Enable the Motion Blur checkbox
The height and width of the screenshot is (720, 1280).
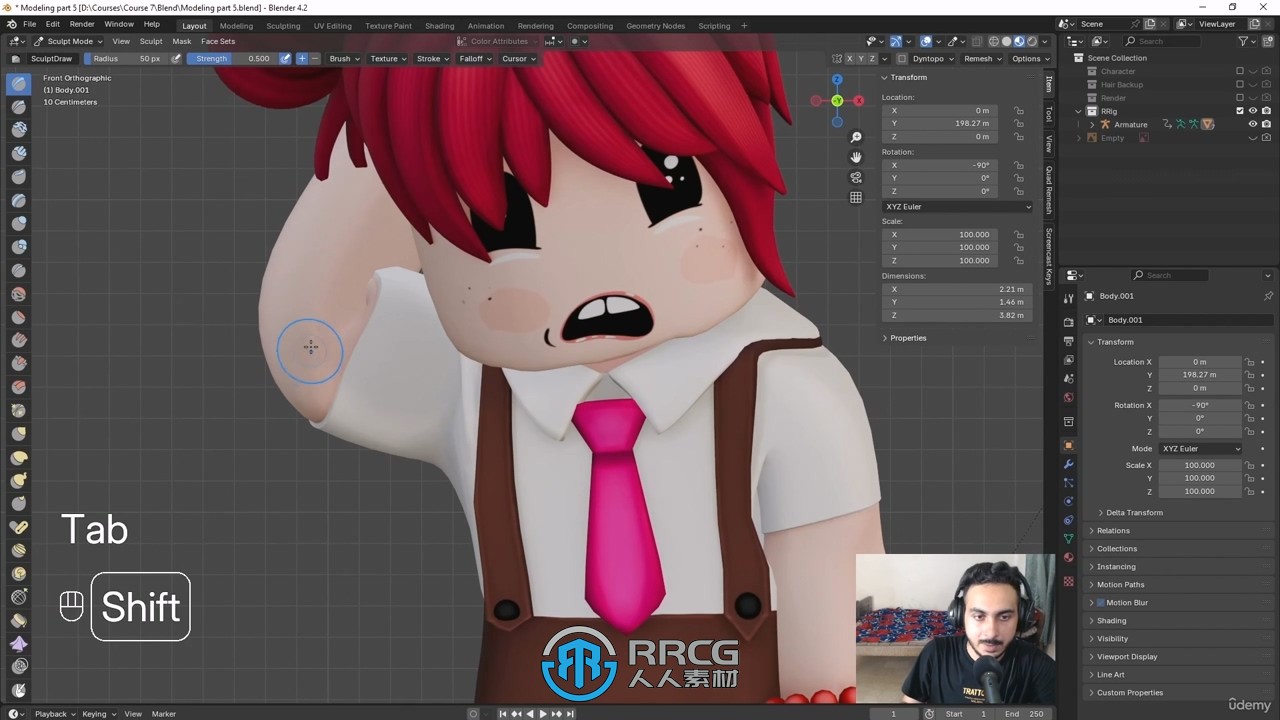coord(1101,602)
